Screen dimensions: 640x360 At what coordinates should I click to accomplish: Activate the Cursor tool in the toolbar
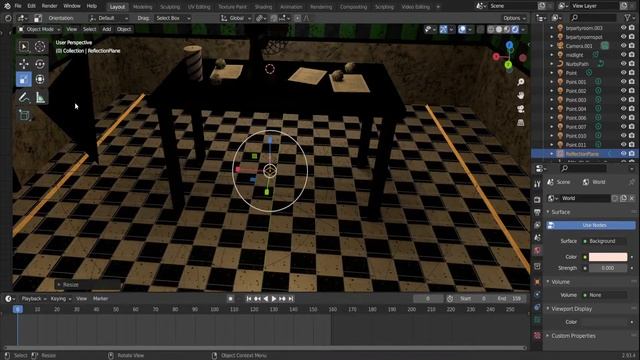point(40,47)
